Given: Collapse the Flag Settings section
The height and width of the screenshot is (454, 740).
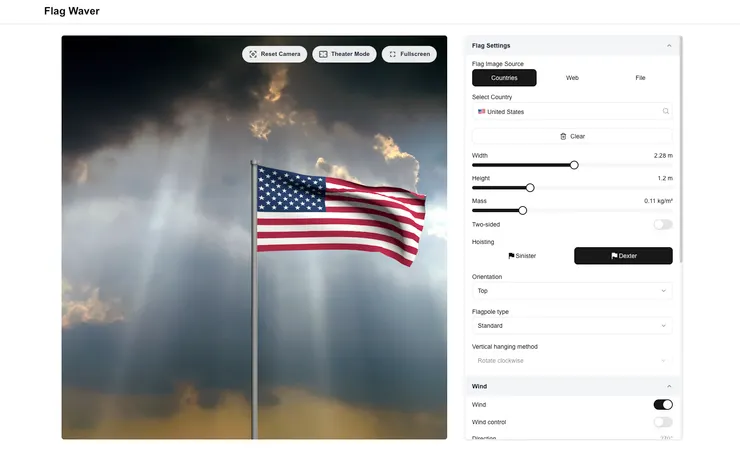Looking at the screenshot, I should pos(669,46).
